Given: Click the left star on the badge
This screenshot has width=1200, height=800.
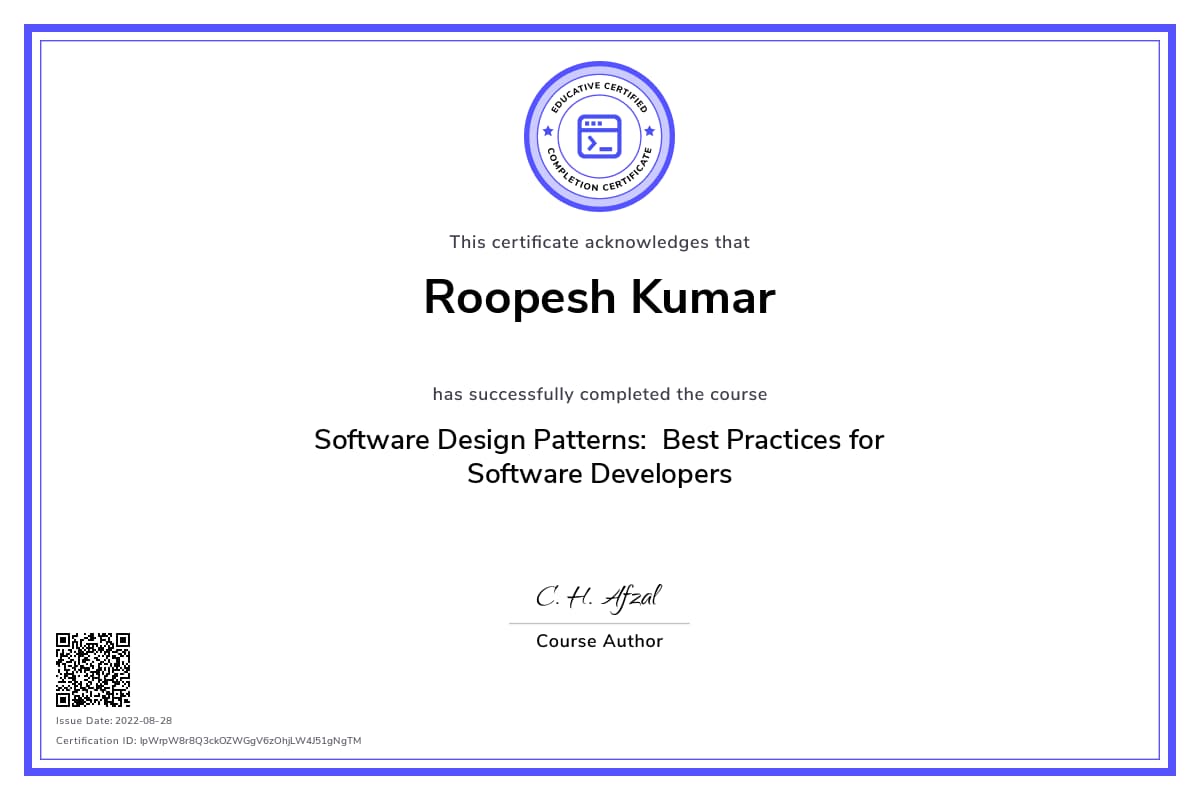Looking at the screenshot, I should [547, 131].
